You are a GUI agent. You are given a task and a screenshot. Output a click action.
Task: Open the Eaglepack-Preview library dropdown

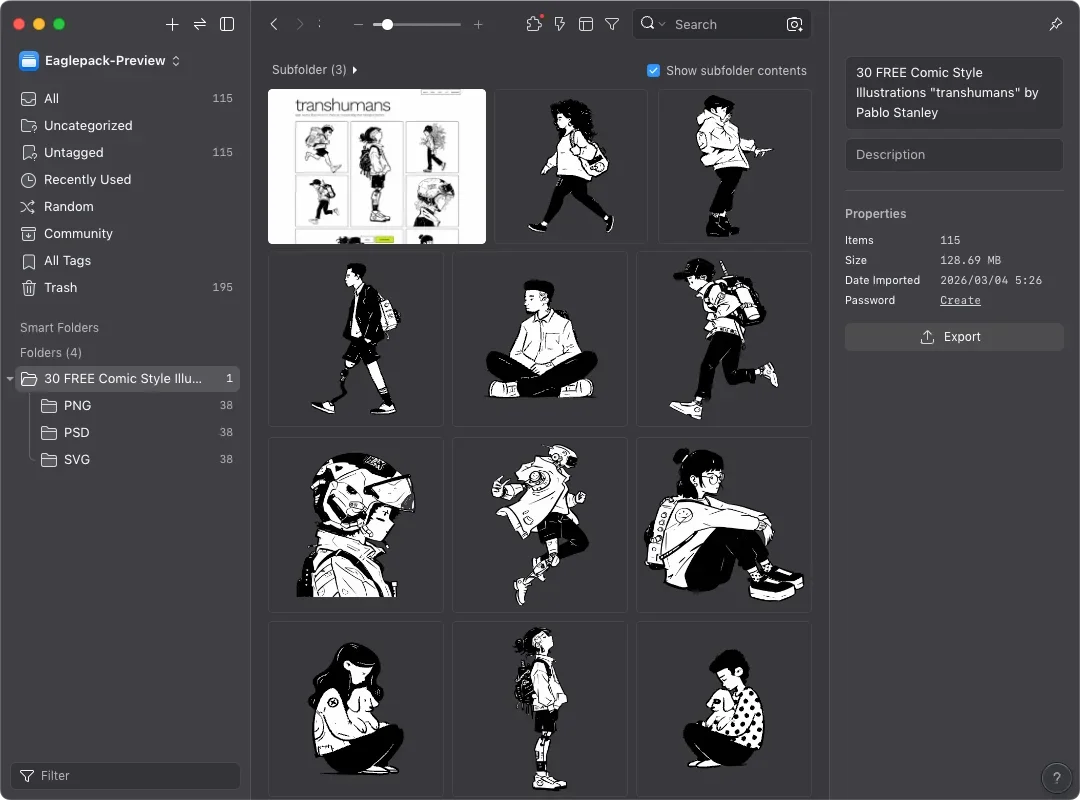(x=100, y=61)
